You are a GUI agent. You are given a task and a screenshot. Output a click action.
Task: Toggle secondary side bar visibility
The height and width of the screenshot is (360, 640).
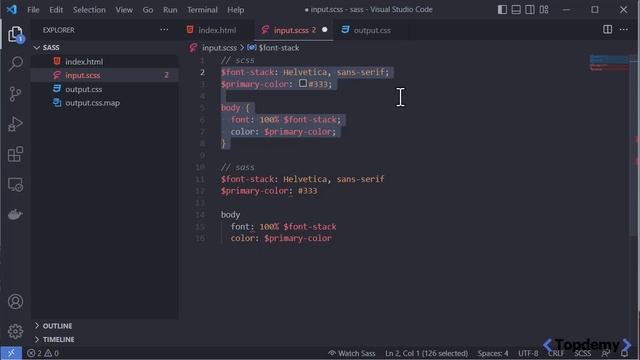(530, 9)
